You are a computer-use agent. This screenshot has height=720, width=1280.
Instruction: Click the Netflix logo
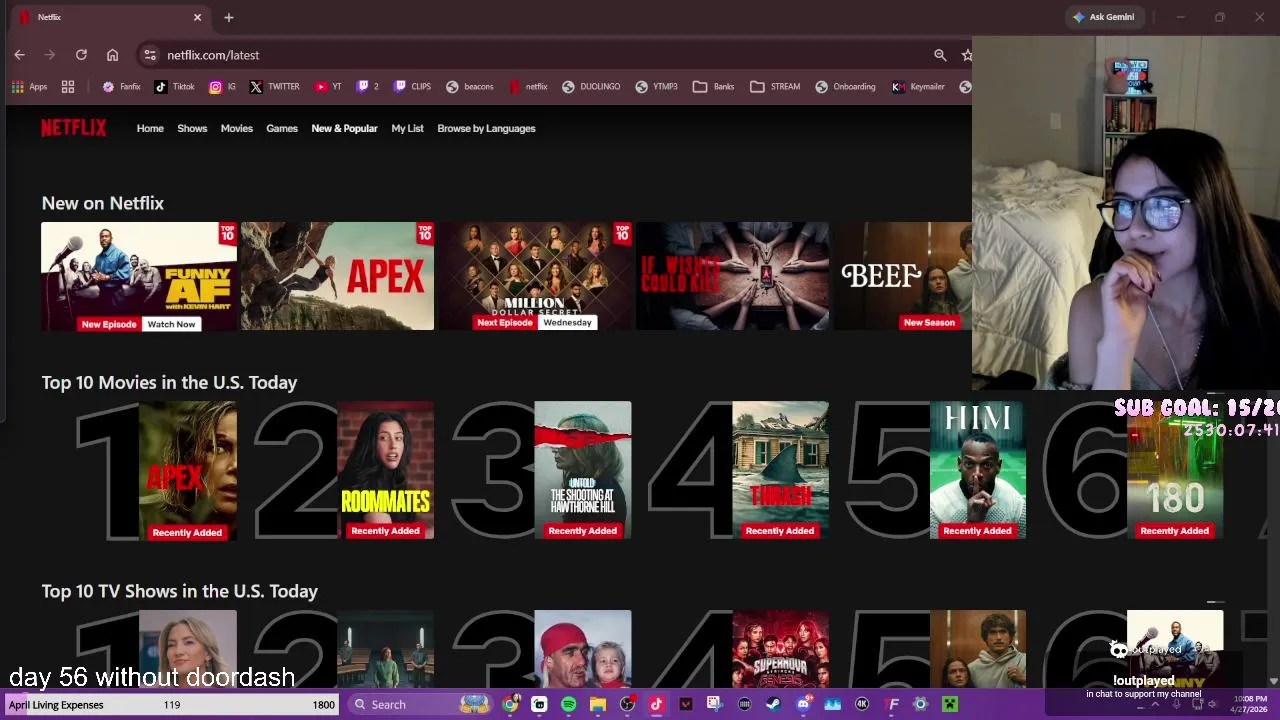(x=73, y=128)
